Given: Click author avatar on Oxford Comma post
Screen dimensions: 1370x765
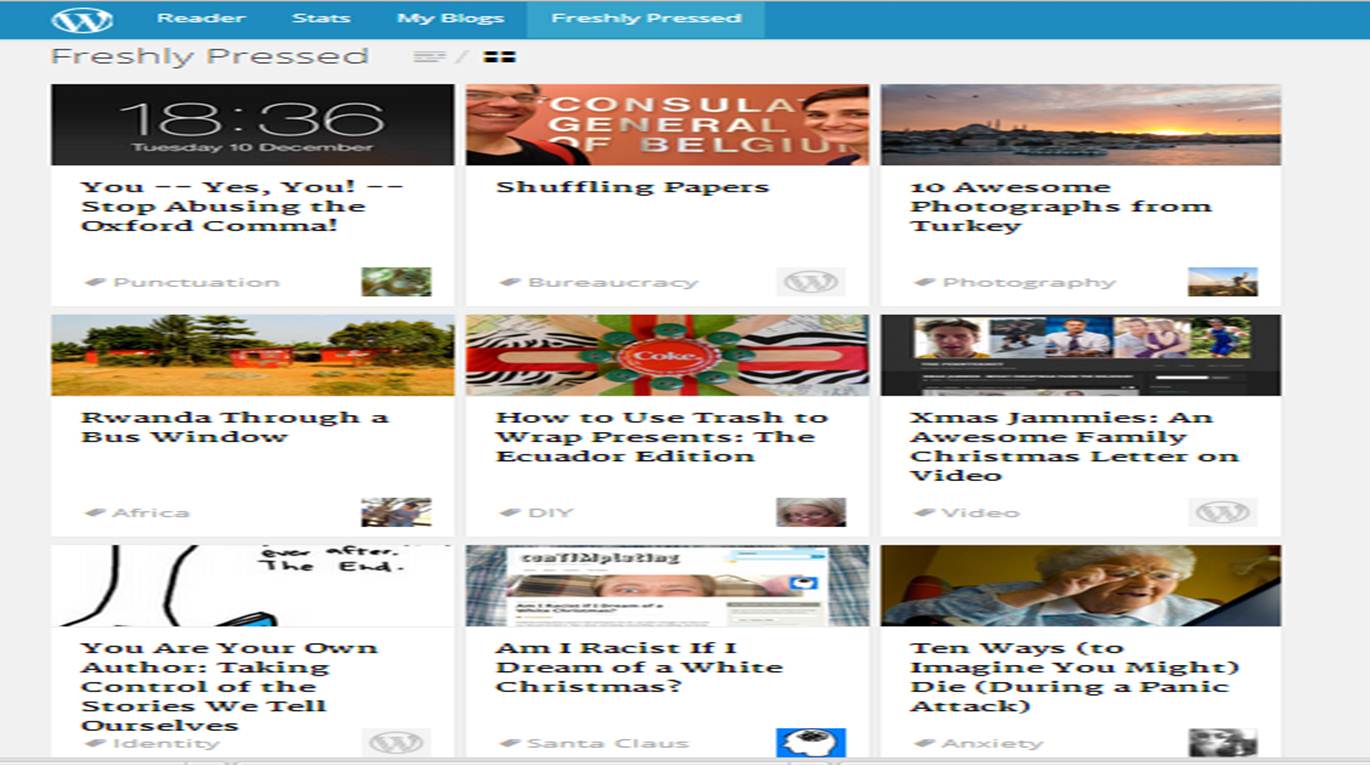Looking at the screenshot, I should point(396,282).
